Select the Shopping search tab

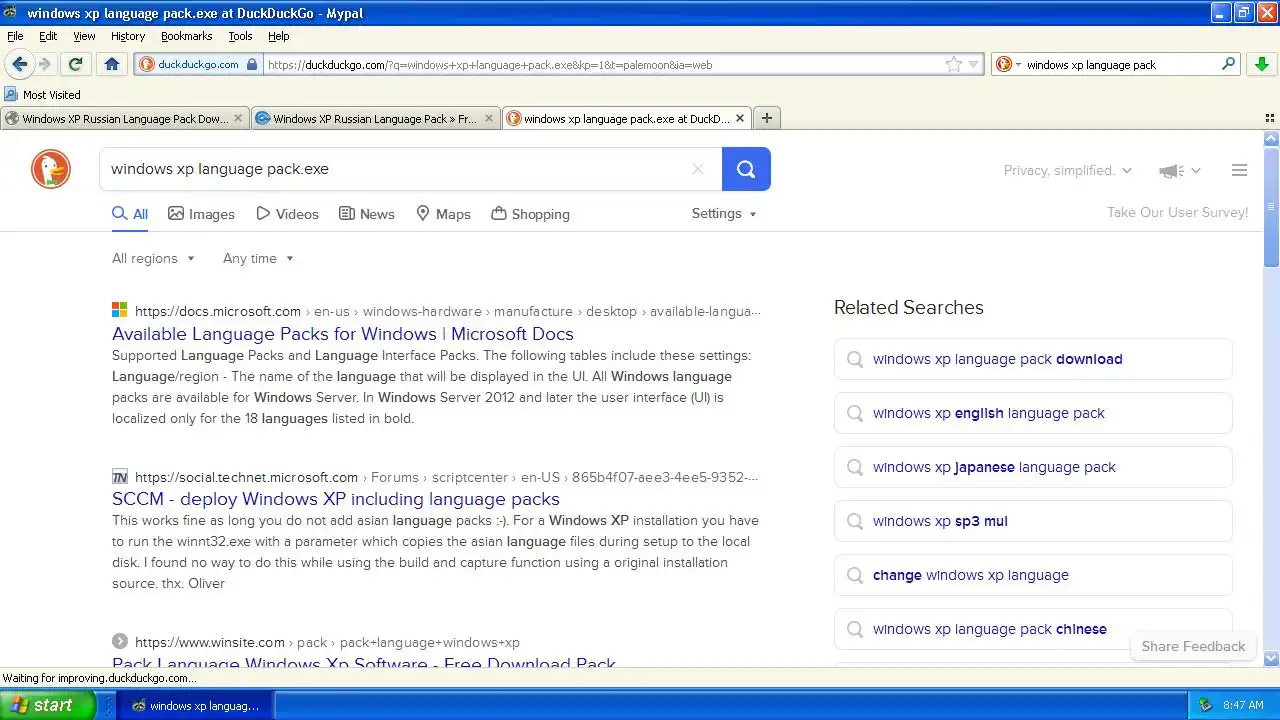tap(530, 214)
